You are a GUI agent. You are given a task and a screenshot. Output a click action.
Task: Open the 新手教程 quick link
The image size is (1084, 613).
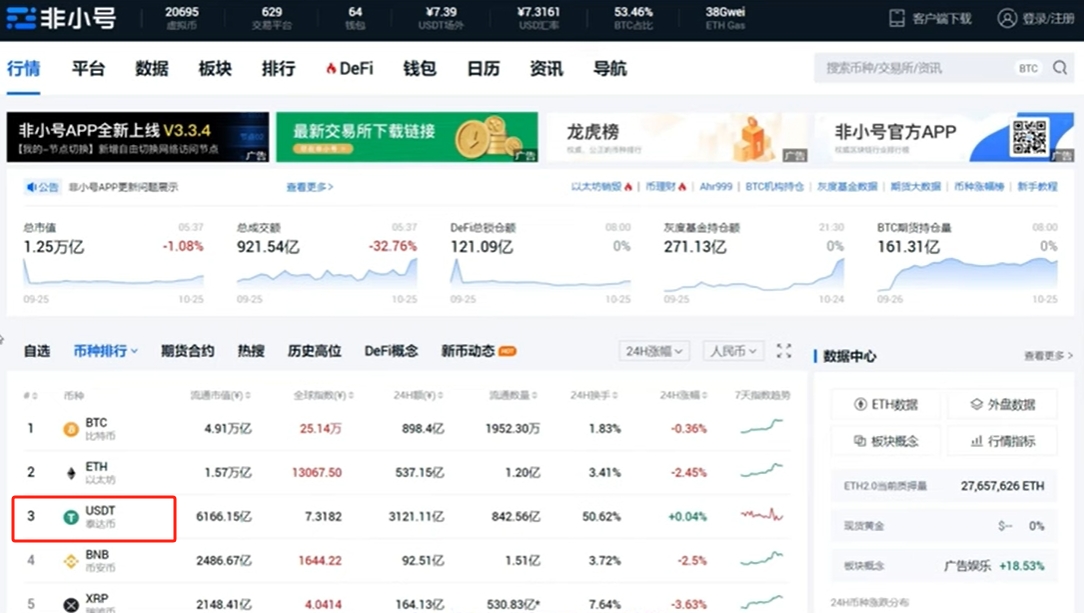[x=1037, y=187]
